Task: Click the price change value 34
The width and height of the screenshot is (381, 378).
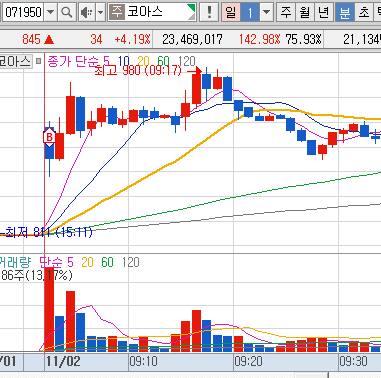Action: [x=96, y=39]
